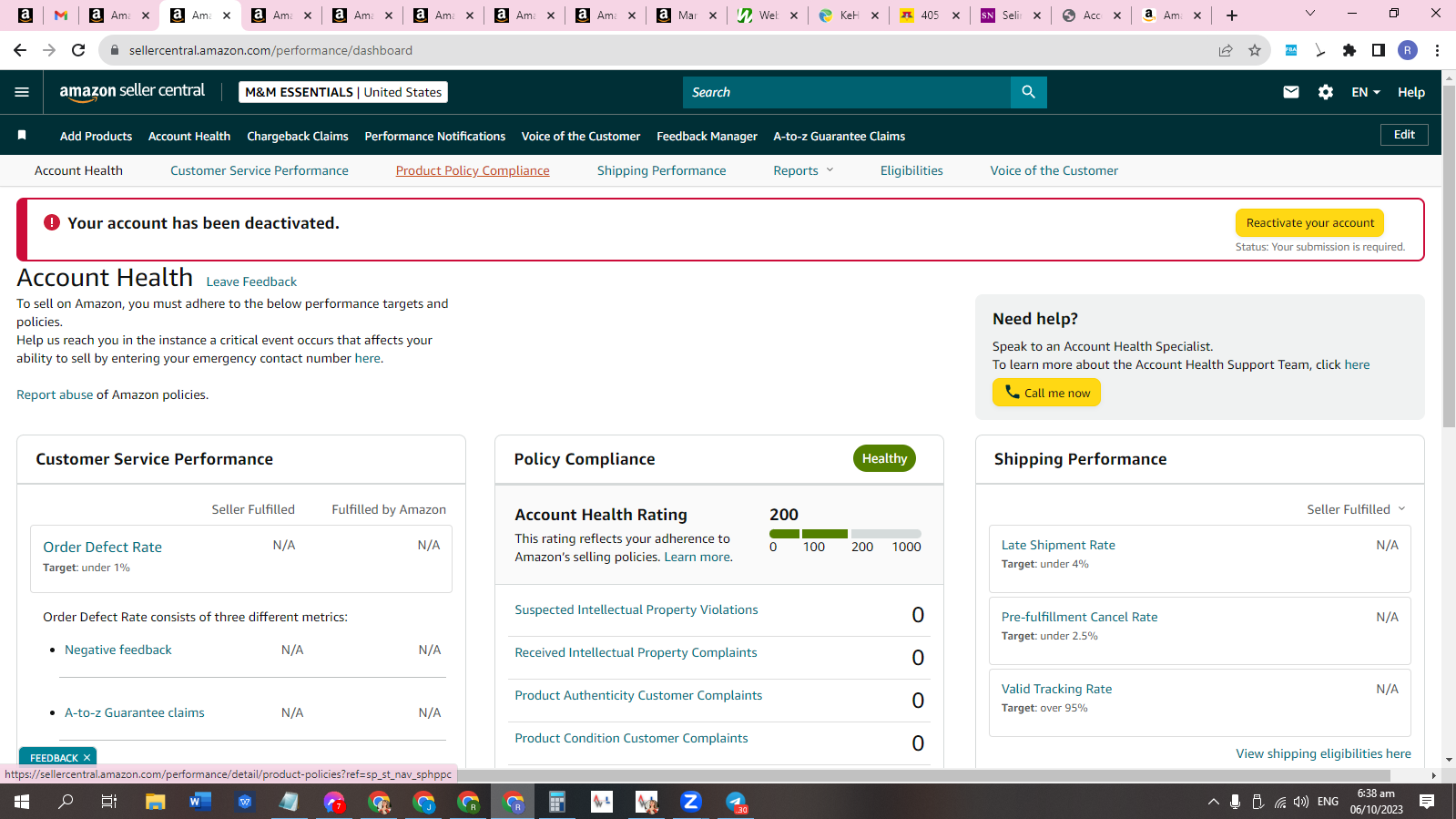
Task: Click the Report abuse link
Action: pos(55,394)
